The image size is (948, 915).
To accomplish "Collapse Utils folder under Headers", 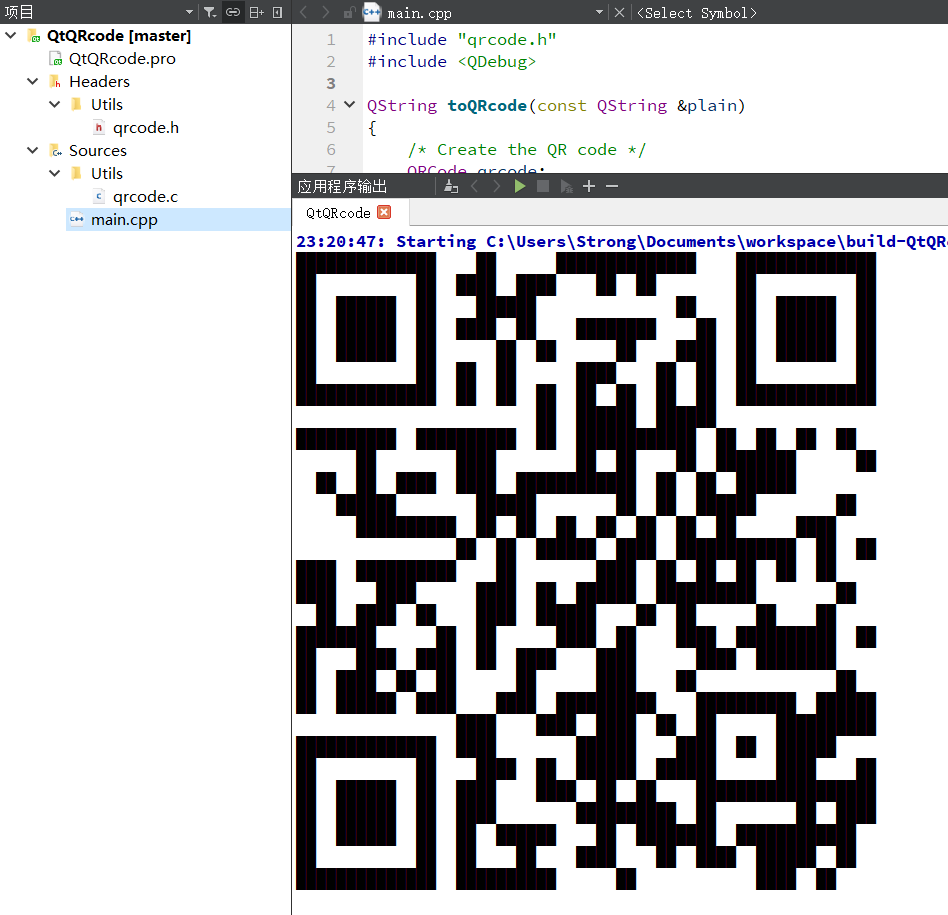I will coord(54,104).
